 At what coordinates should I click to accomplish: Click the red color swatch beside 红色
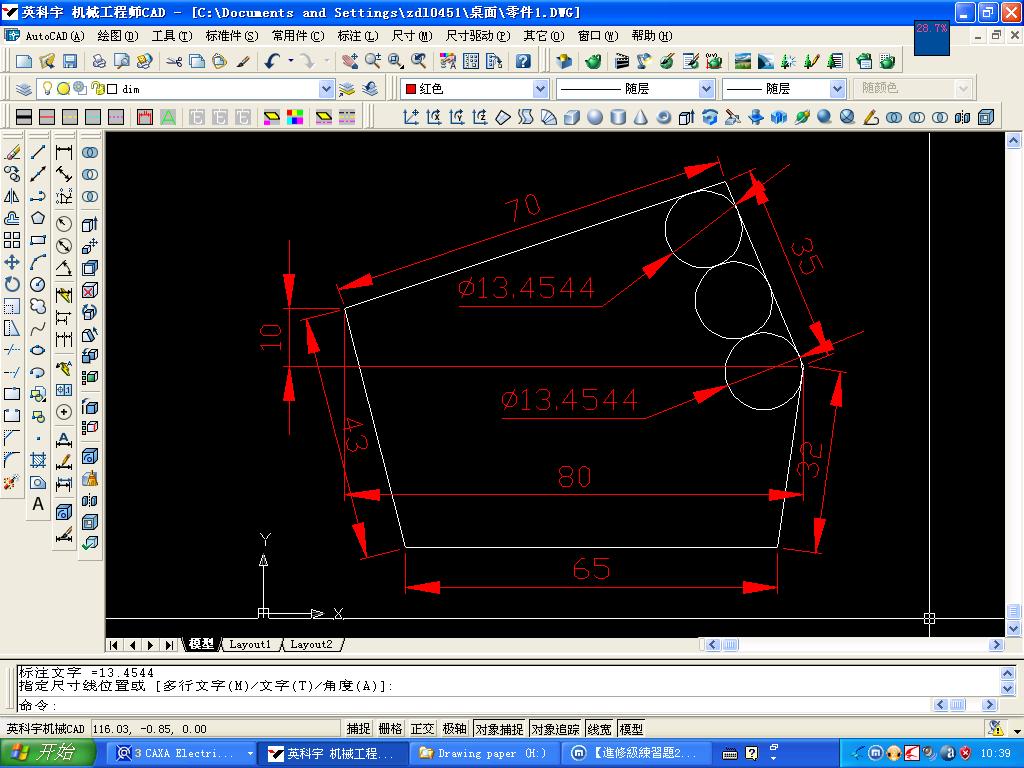click(411, 89)
